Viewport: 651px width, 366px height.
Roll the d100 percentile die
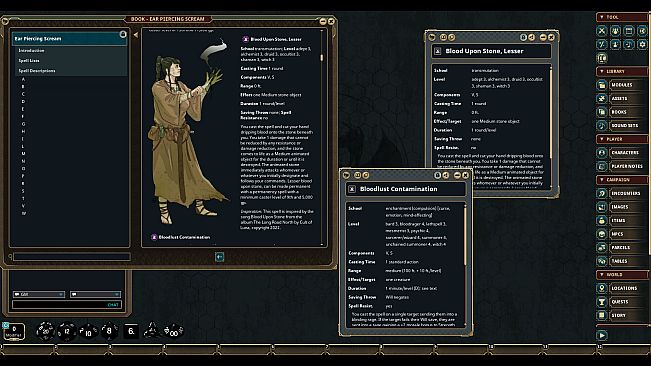coord(173,331)
